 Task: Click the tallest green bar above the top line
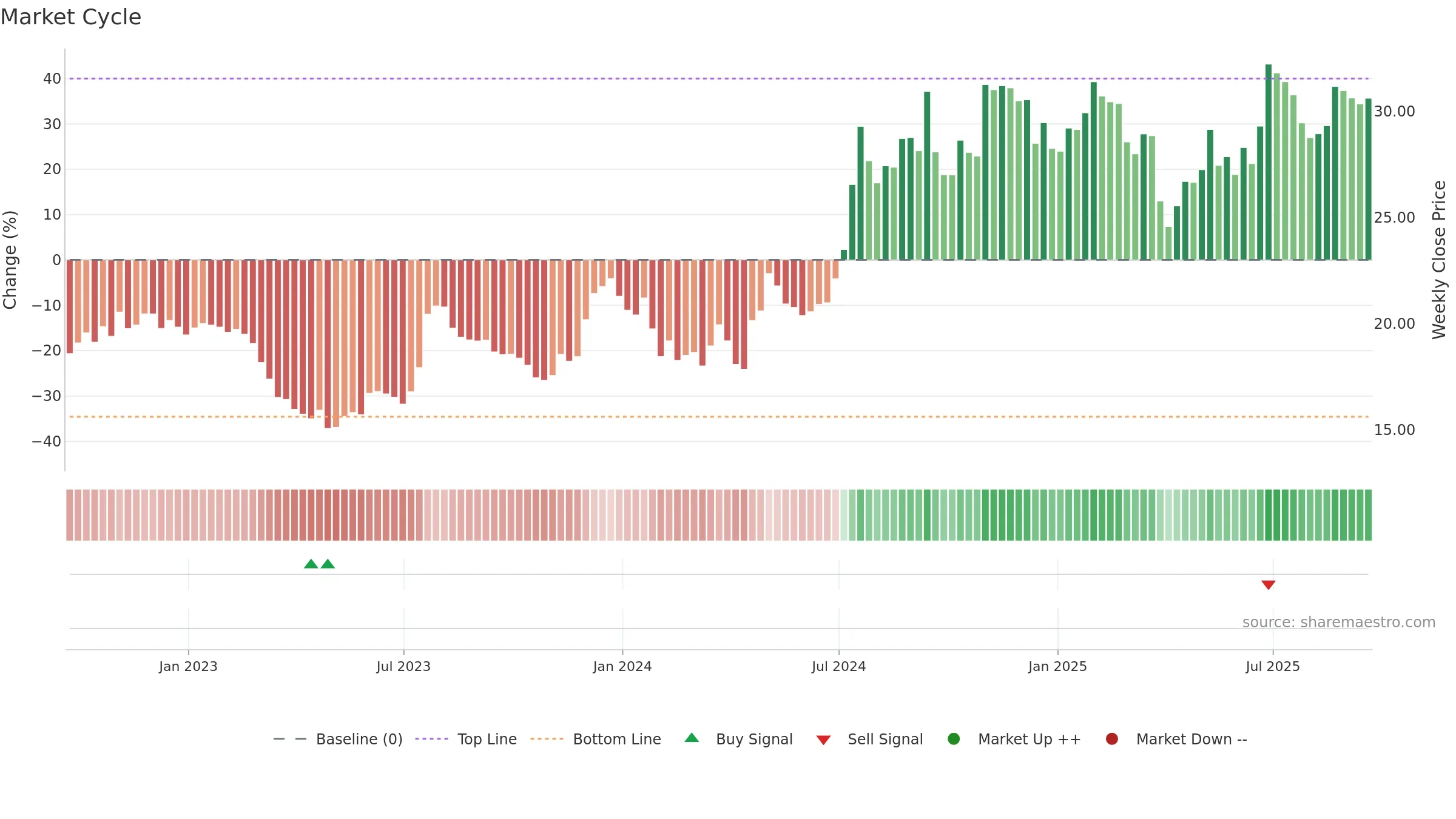click(1269, 162)
